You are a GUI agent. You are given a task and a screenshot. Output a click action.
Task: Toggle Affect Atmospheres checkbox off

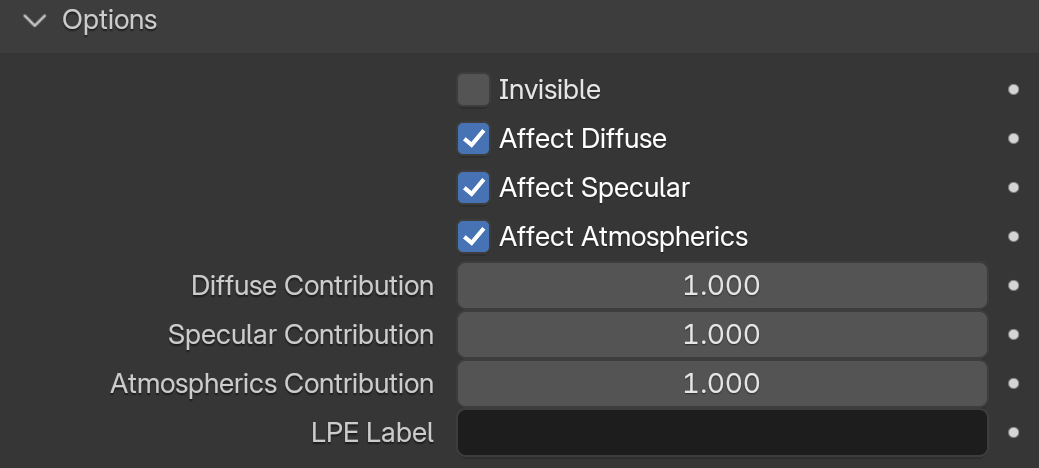(473, 237)
